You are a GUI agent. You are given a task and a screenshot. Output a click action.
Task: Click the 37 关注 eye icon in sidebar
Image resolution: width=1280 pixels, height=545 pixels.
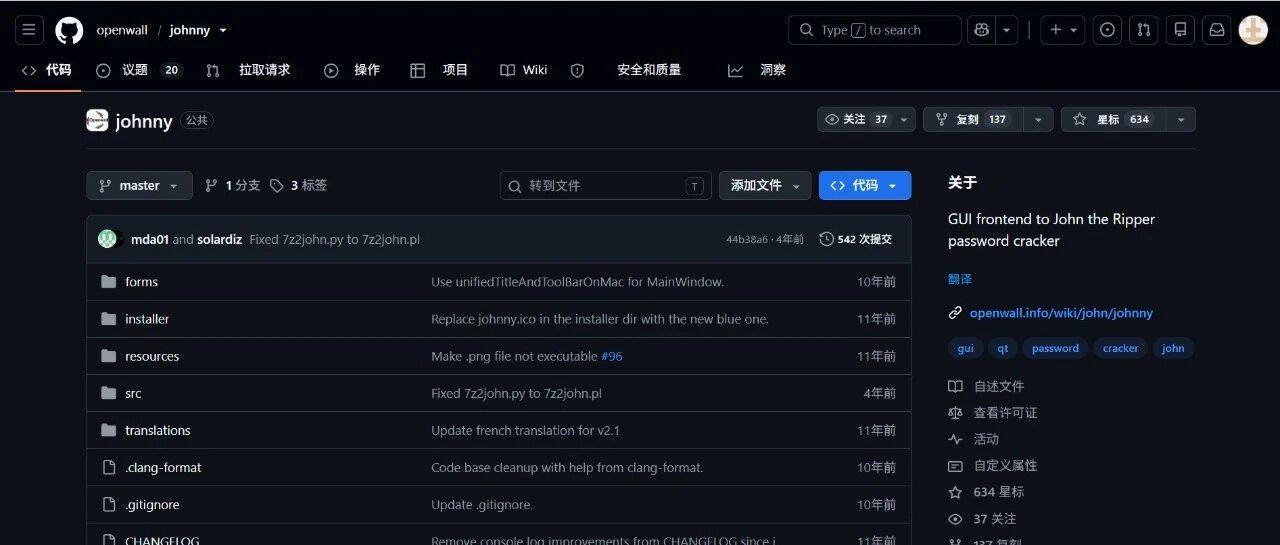pos(955,519)
